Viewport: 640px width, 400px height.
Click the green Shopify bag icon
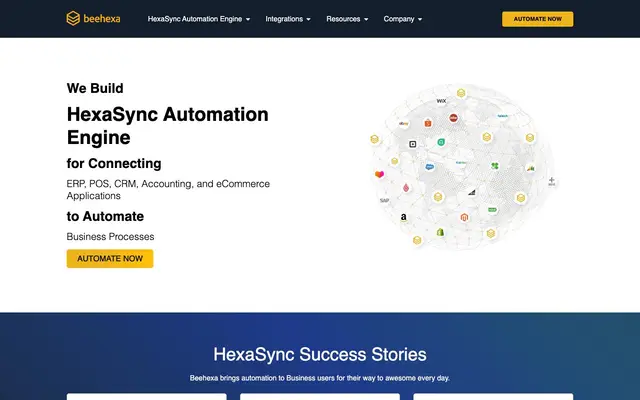440,232
